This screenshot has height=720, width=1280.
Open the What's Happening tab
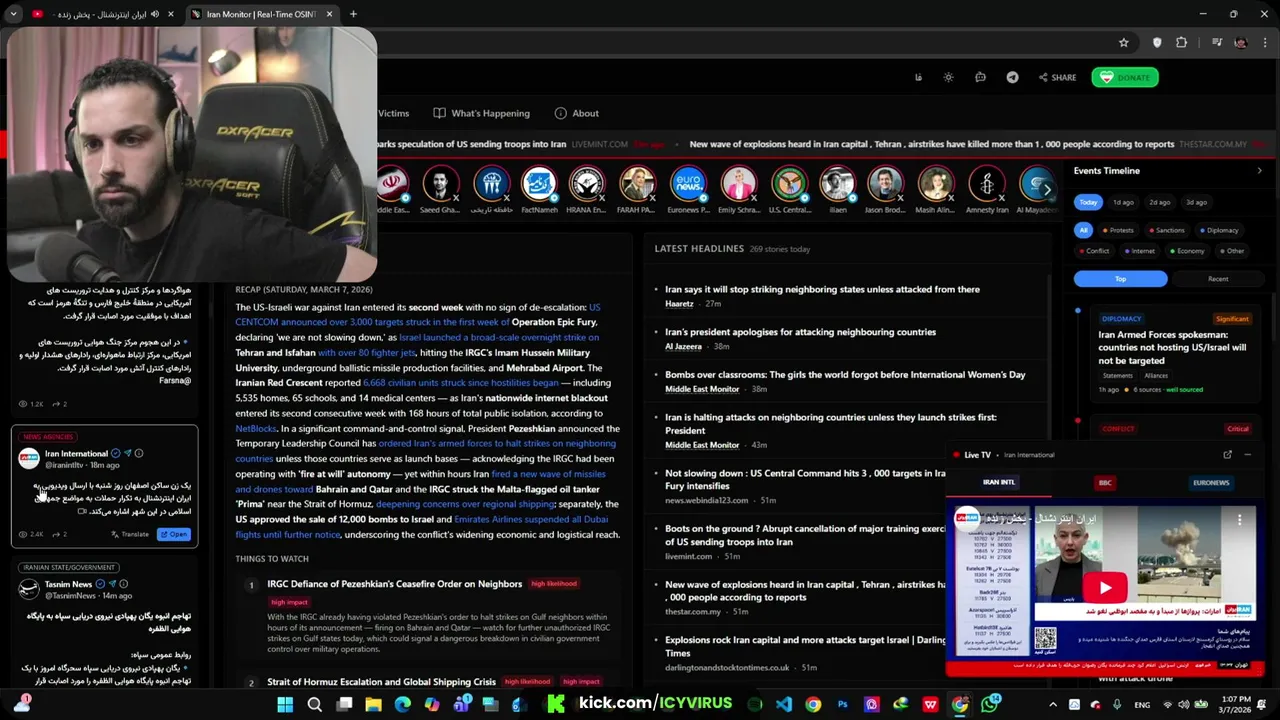(482, 113)
